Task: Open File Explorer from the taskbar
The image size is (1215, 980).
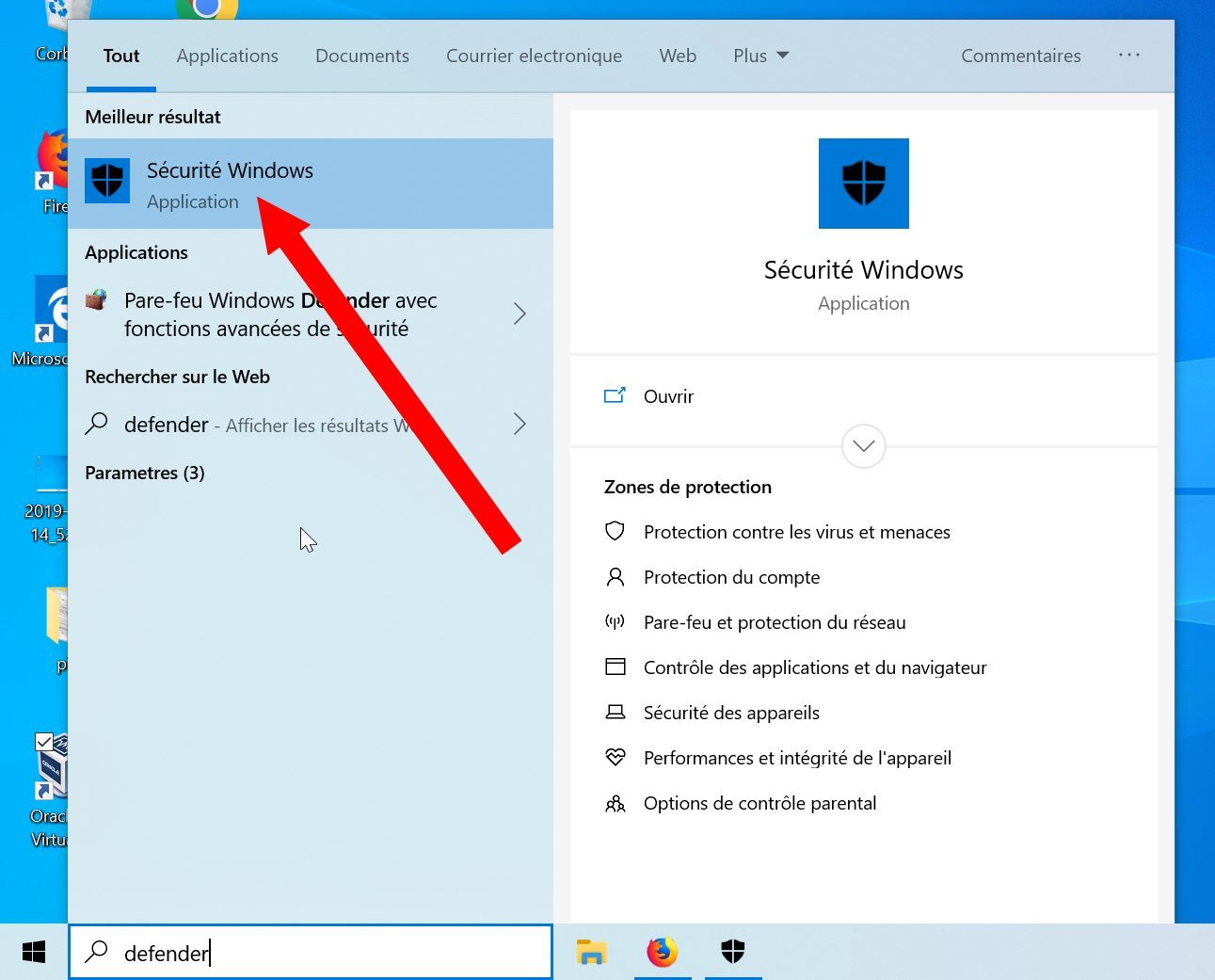Action: [591, 952]
